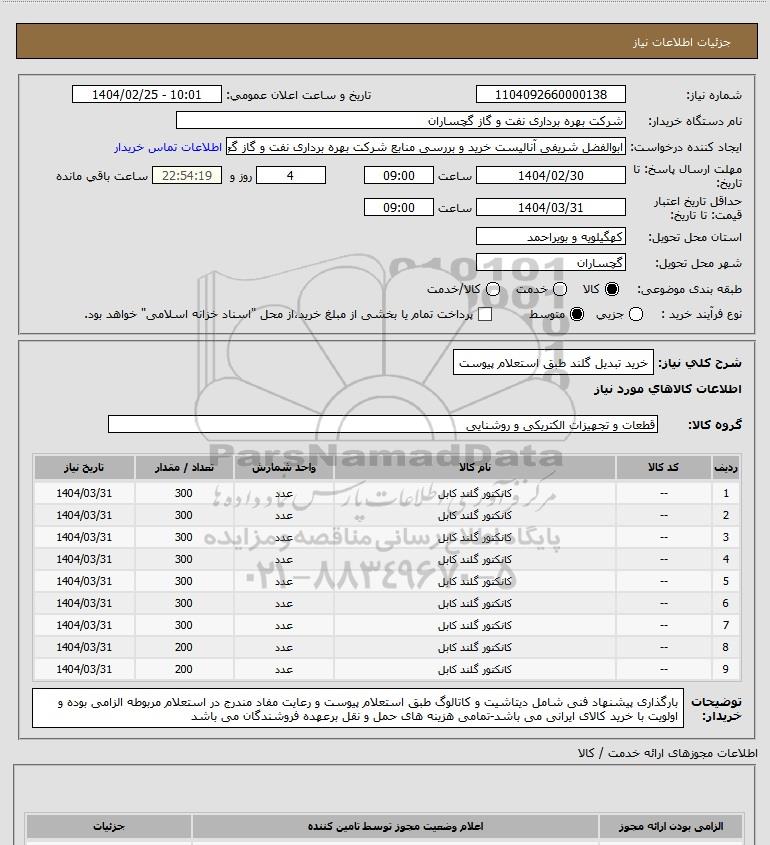The height and width of the screenshot is (845, 770).
Task: Click the response deadline time 09:00 field
Action: (x=399, y=175)
